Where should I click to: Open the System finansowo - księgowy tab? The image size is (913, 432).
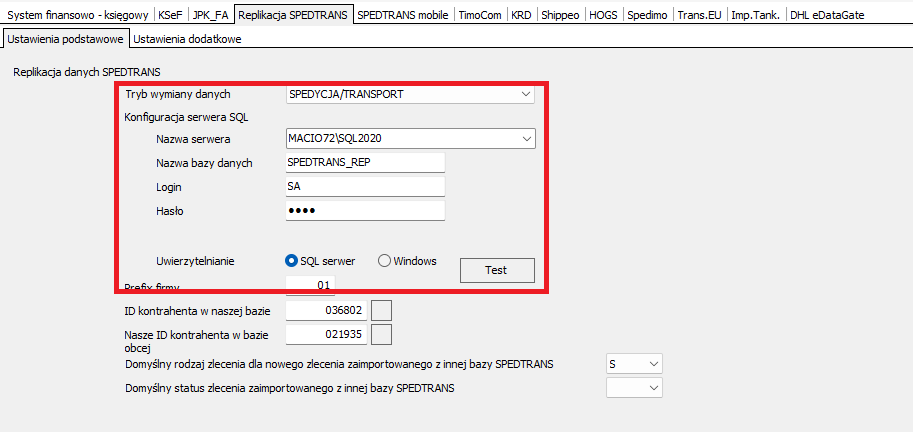pyautogui.click(x=78, y=16)
